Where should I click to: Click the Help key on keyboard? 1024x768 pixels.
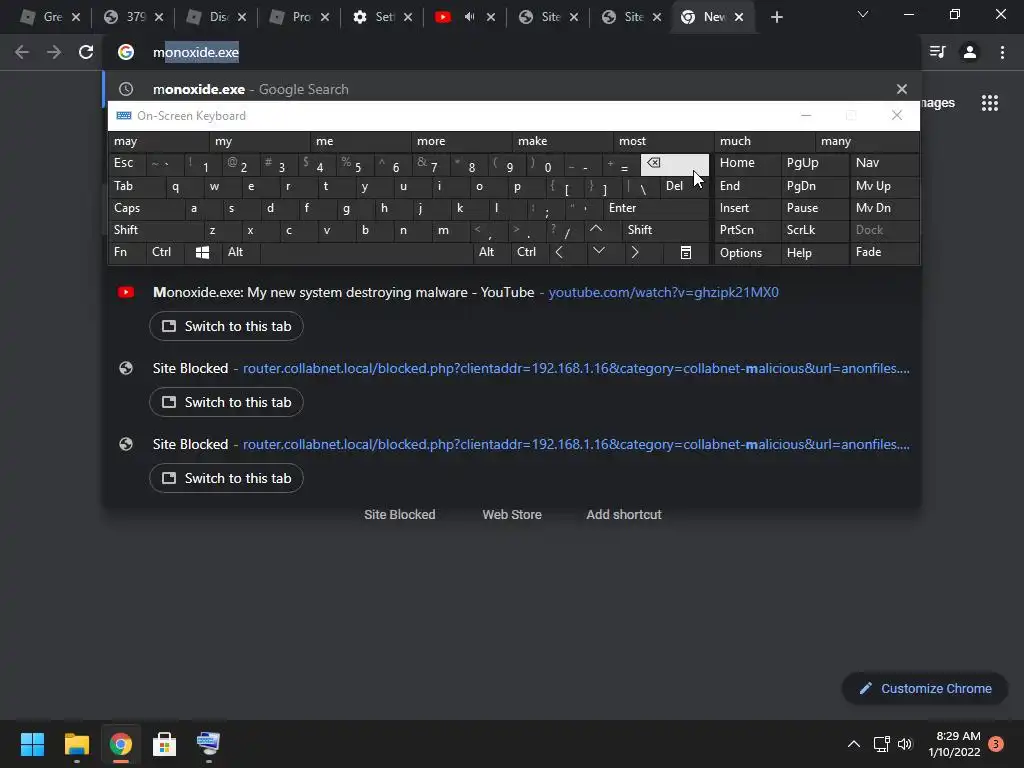[x=814, y=253]
